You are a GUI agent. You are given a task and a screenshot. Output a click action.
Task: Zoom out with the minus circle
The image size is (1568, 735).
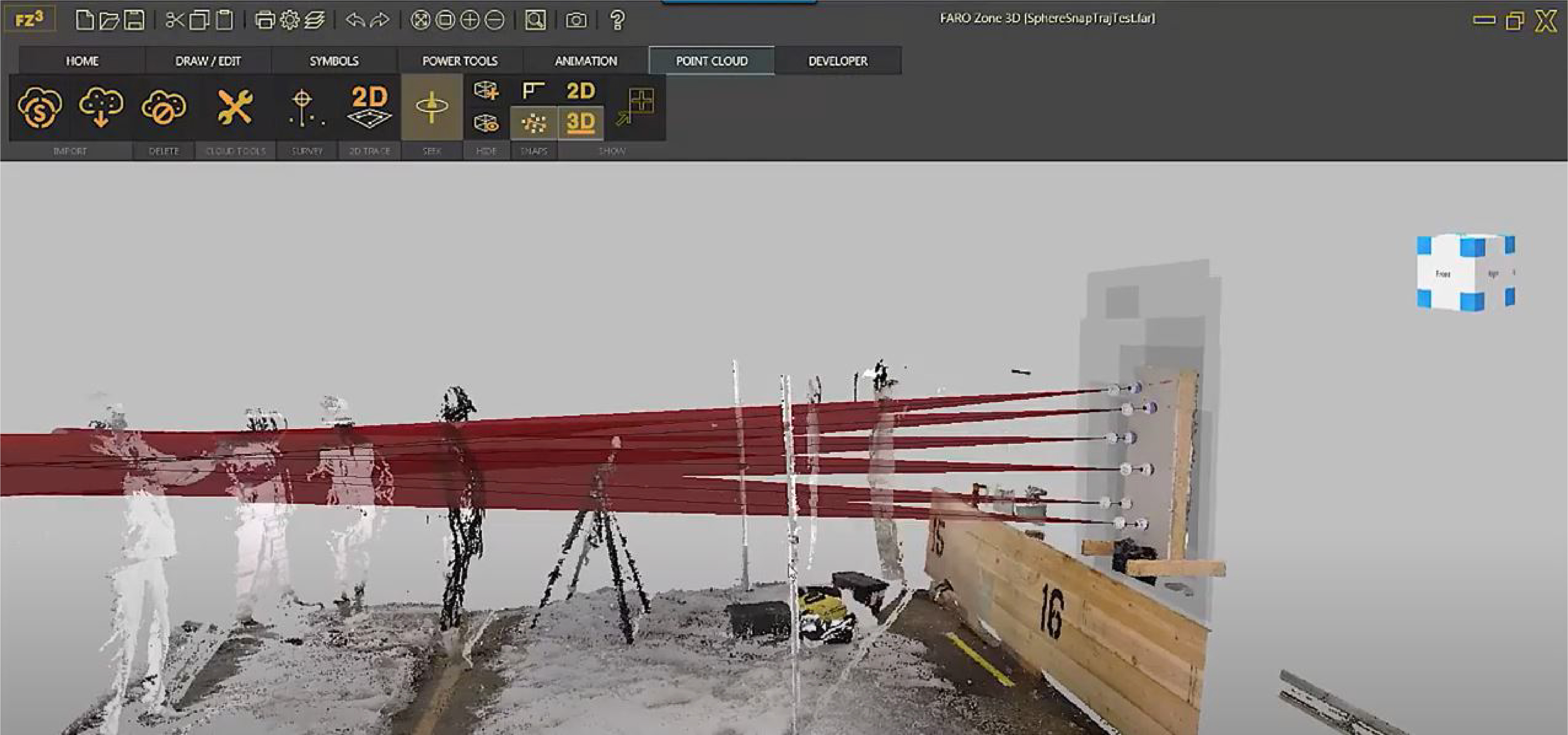(494, 20)
